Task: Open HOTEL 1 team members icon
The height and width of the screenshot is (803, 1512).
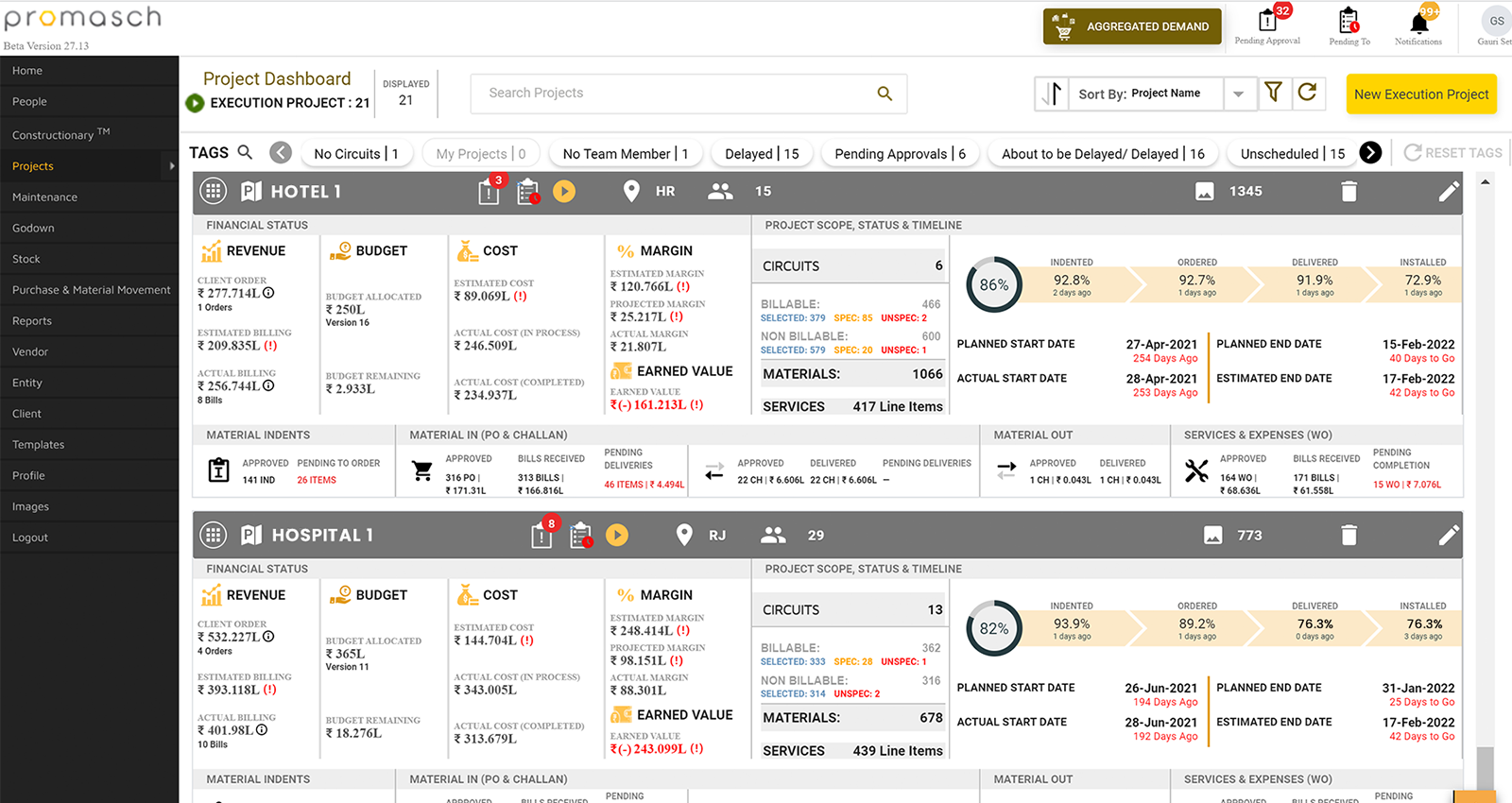Action: coord(721,192)
